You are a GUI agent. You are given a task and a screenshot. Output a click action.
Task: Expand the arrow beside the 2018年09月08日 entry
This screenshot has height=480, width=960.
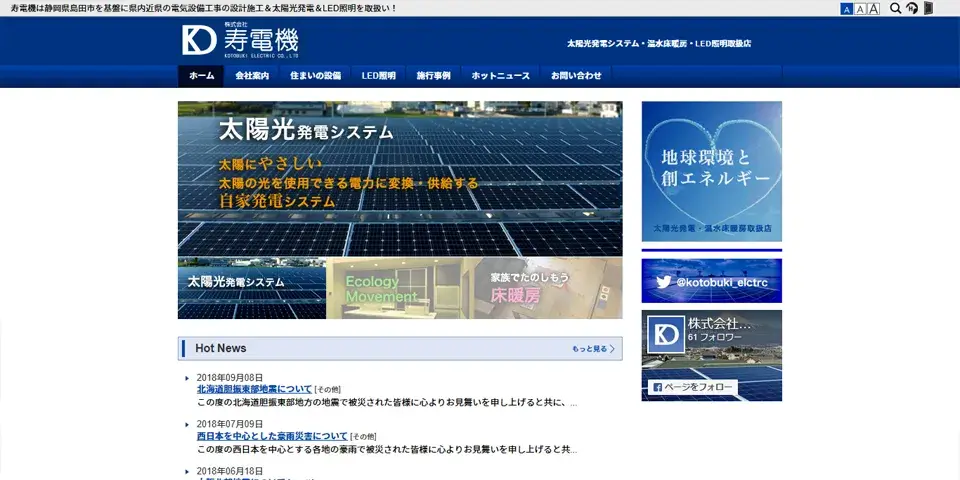coord(187,378)
